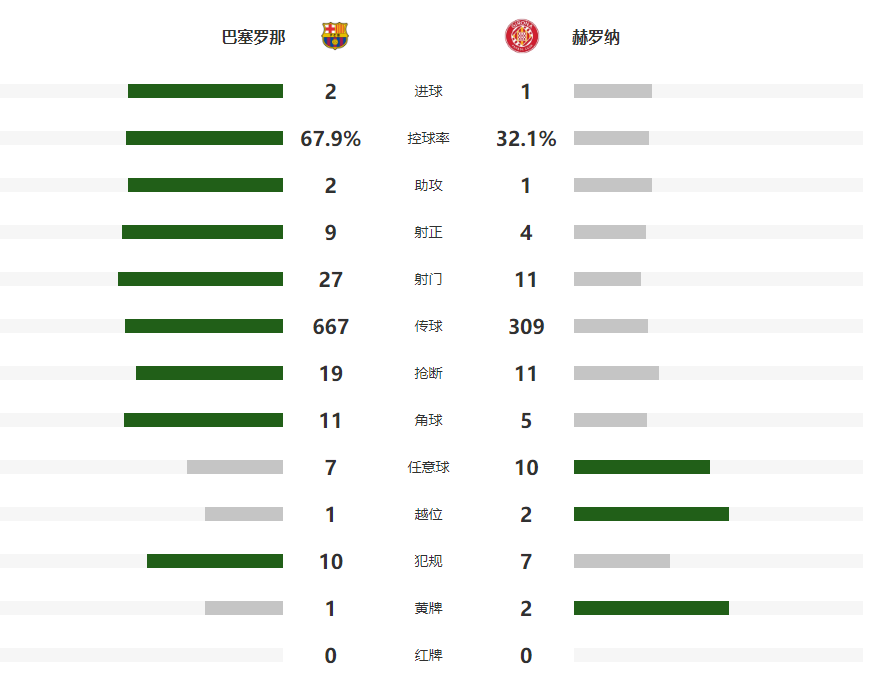Select the 传球 stat label

428,326
